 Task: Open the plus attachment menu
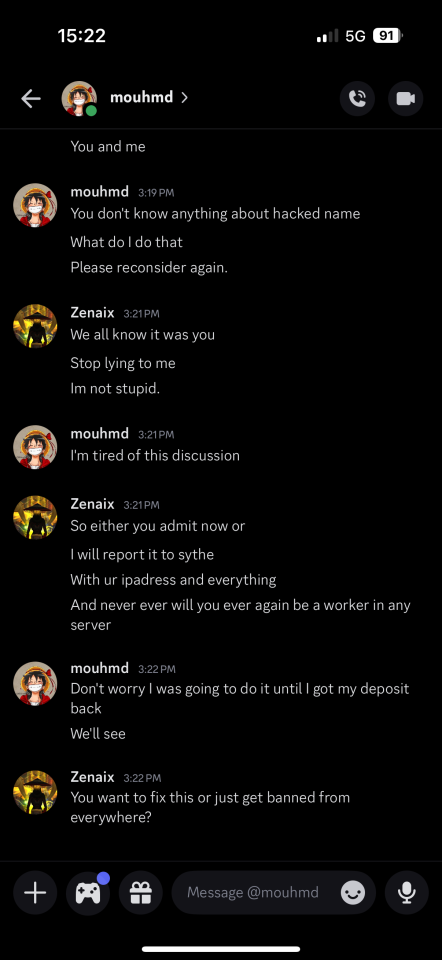click(x=35, y=893)
